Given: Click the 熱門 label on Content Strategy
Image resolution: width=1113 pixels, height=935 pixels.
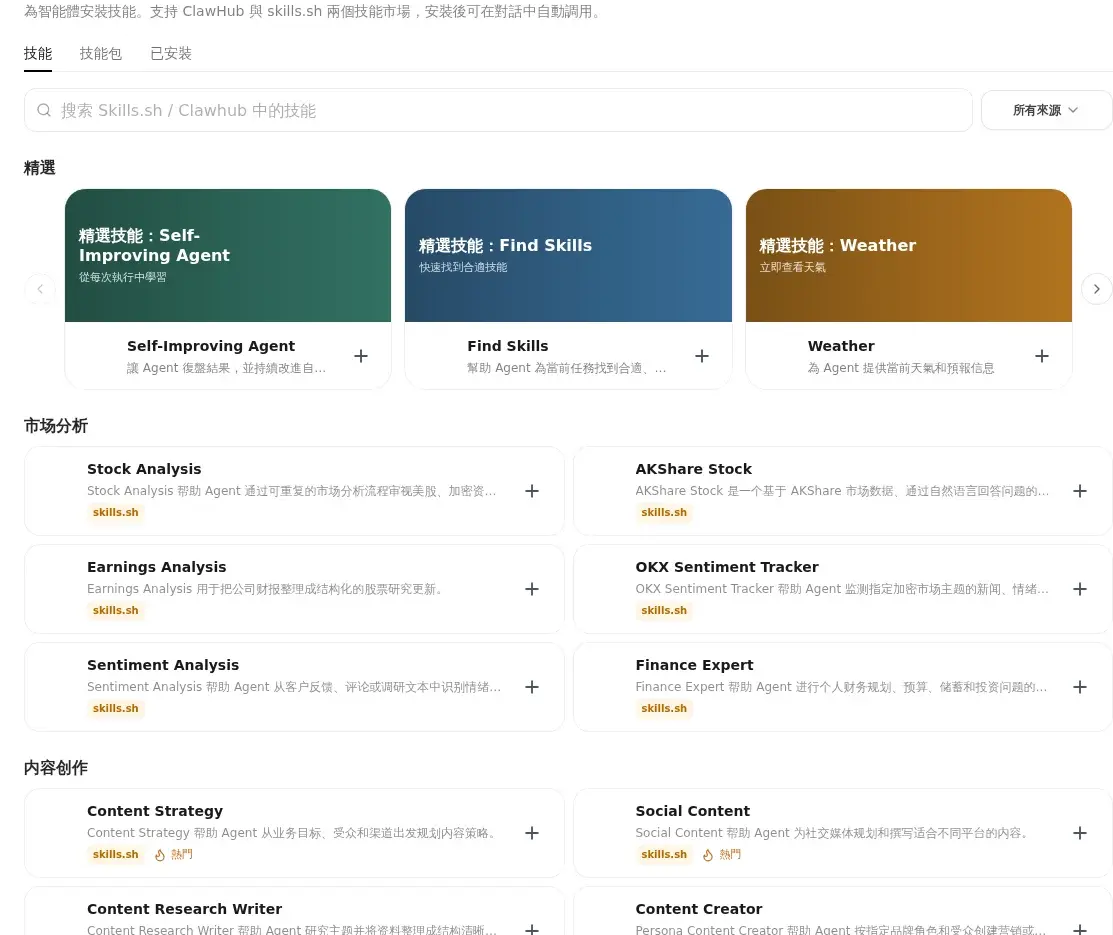Looking at the screenshot, I should click(x=182, y=855).
